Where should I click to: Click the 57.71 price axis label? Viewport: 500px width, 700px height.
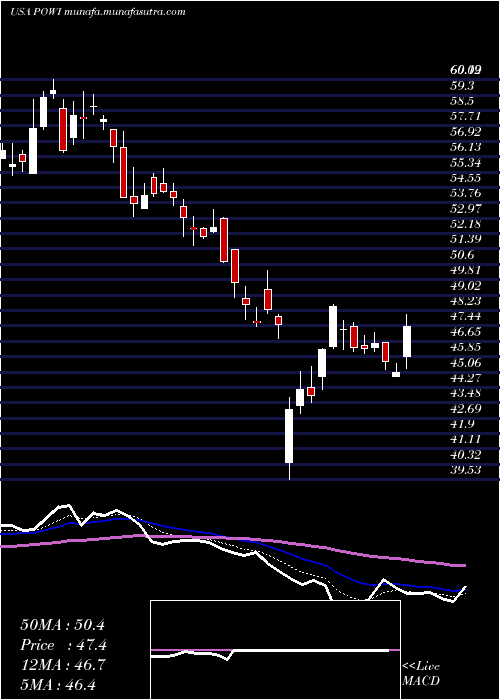pos(467,117)
